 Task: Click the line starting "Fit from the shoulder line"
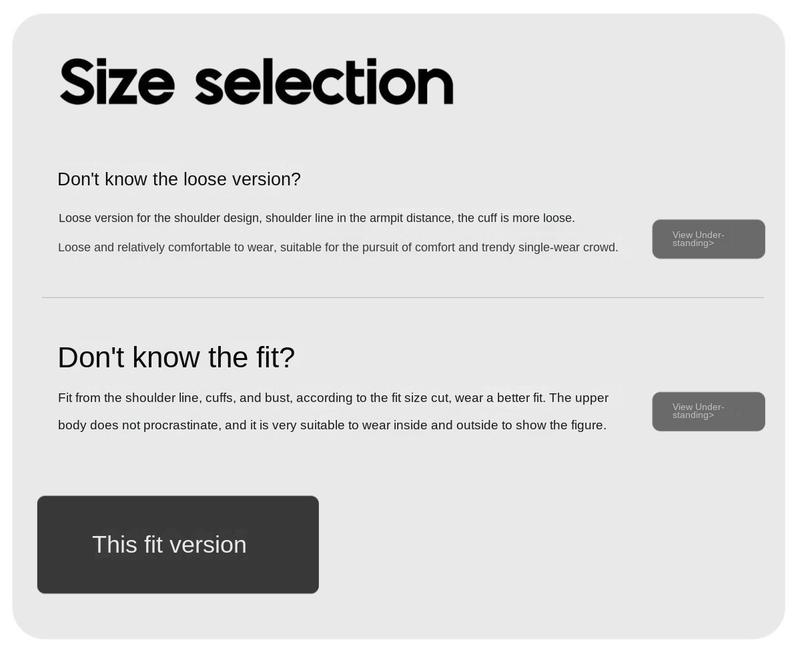tap(333, 397)
